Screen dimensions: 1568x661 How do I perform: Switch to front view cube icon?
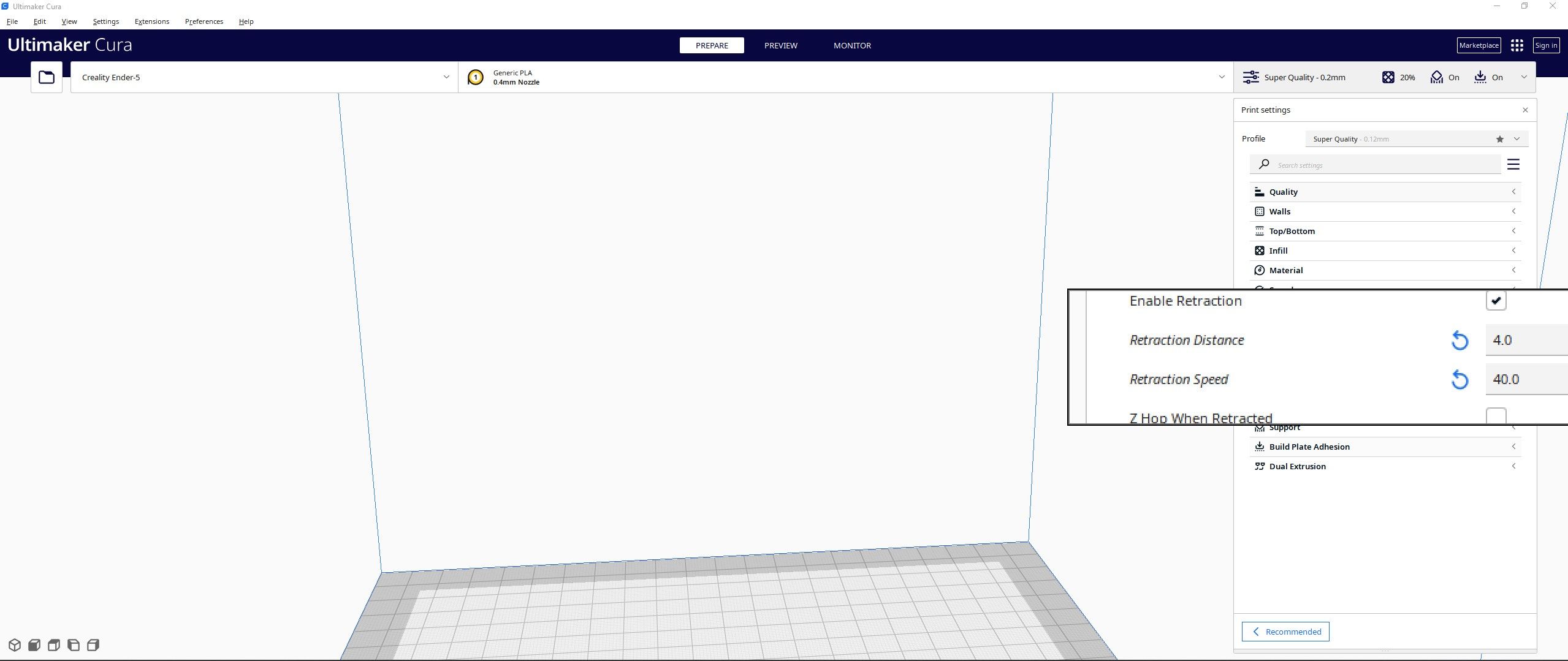point(34,644)
